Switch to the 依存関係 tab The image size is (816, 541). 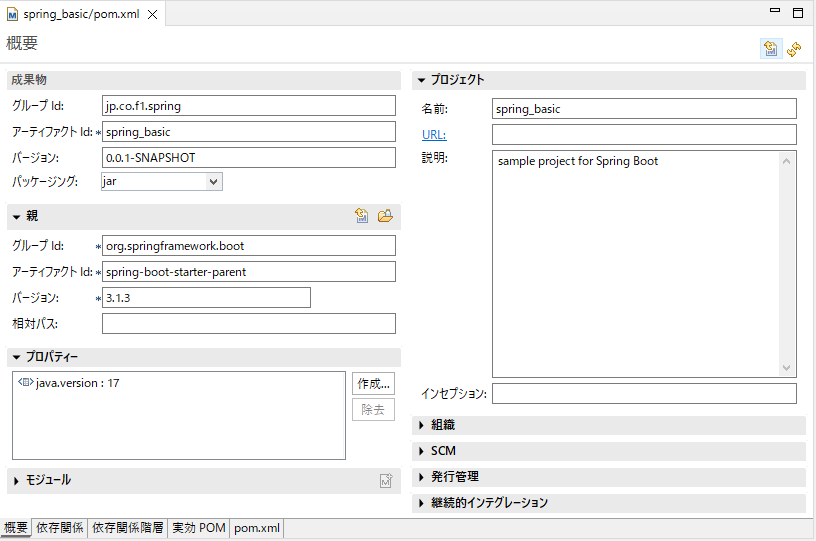tap(59, 528)
